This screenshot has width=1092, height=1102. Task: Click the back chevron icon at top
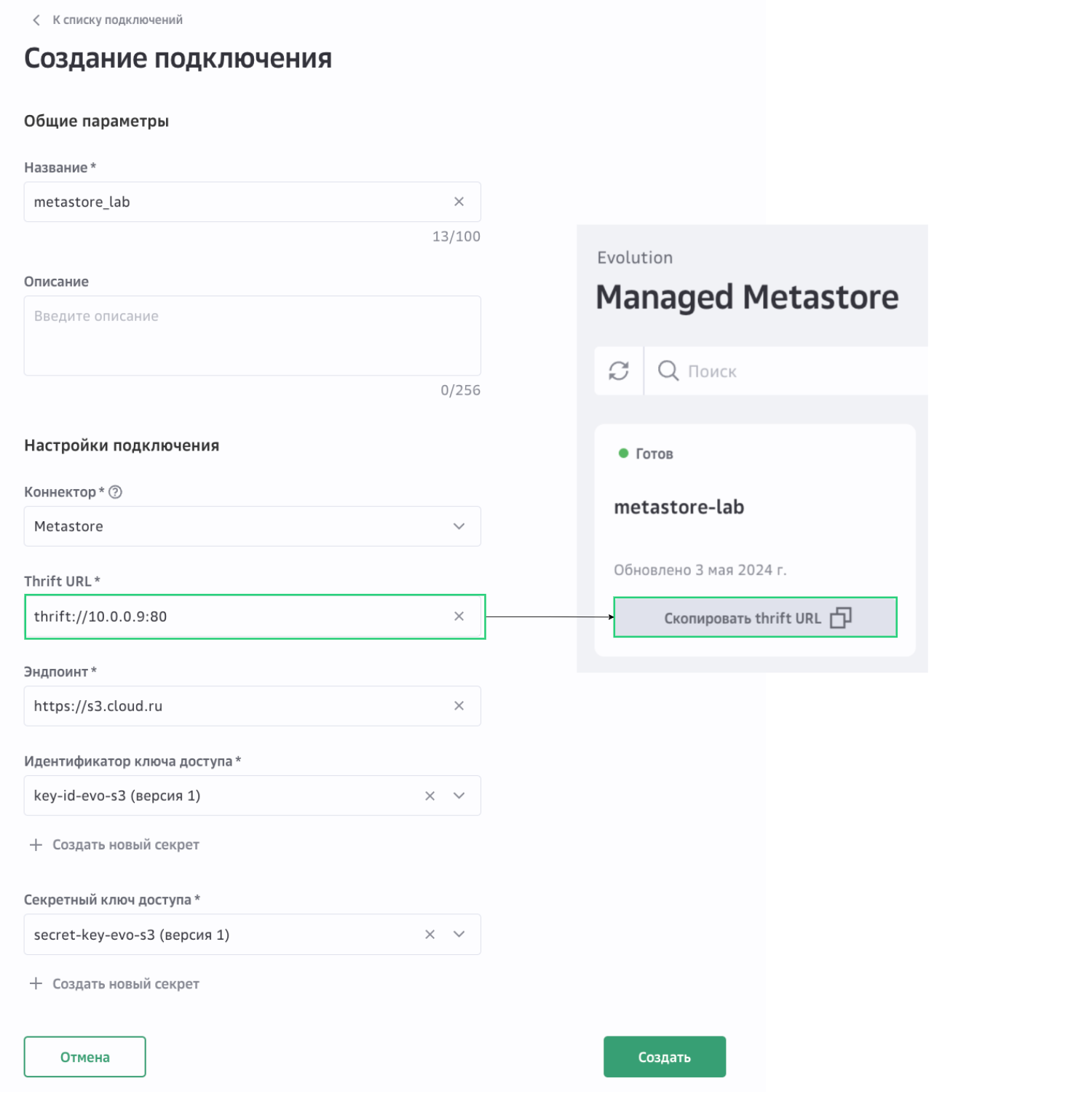[x=36, y=20]
